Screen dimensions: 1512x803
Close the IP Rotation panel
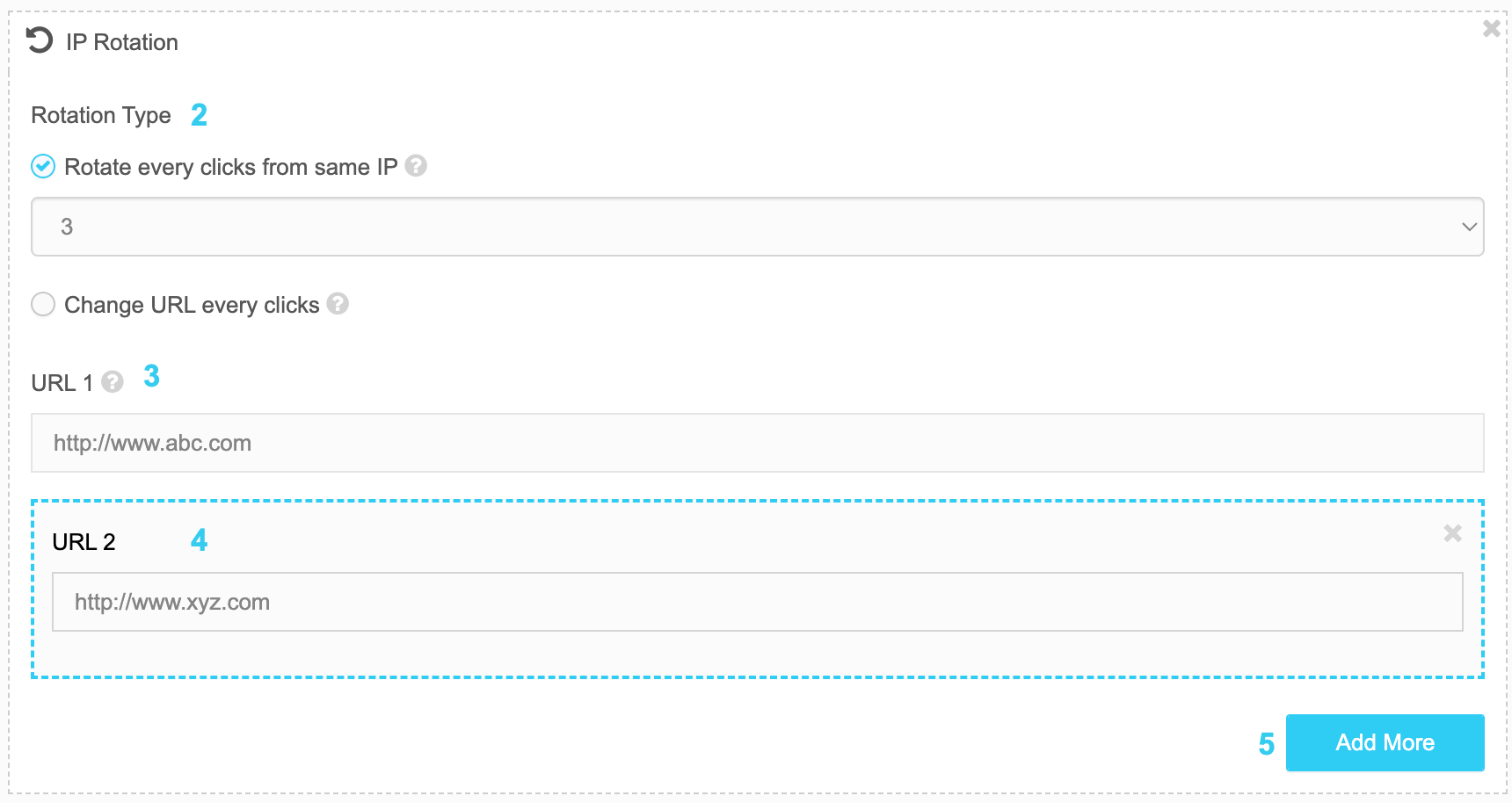[1491, 28]
